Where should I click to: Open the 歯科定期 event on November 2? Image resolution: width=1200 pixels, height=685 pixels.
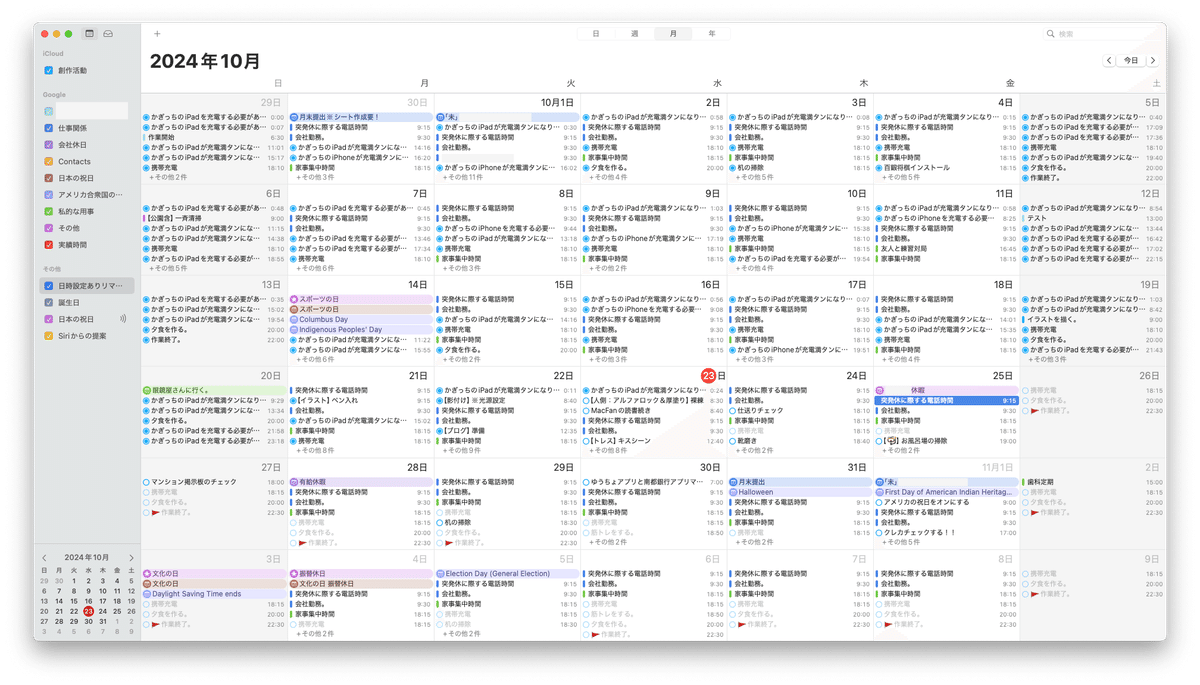point(1092,482)
